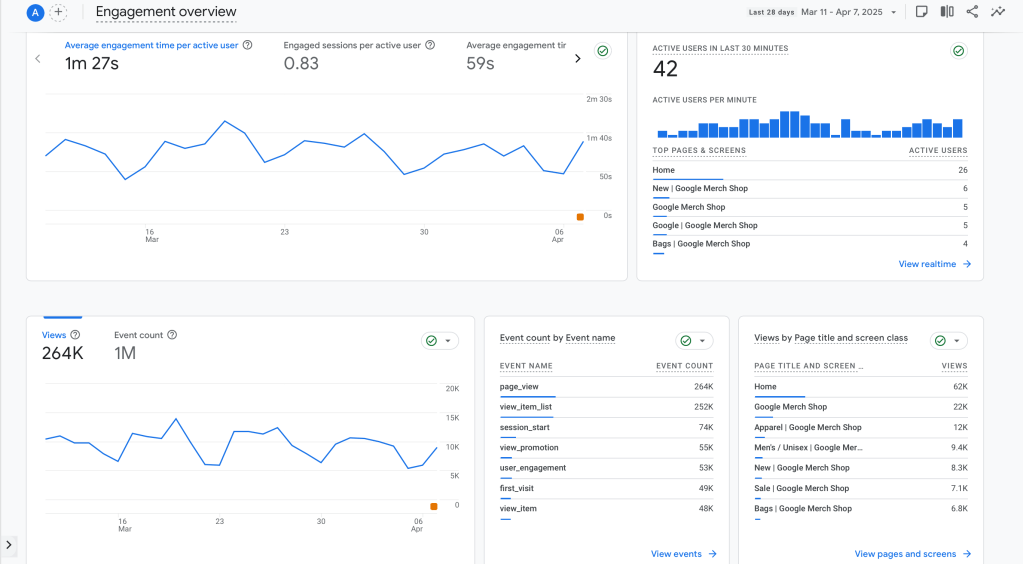The image size is (1023, 564).
Task: Click green check status on engagement time card
Action: (602, 51)
